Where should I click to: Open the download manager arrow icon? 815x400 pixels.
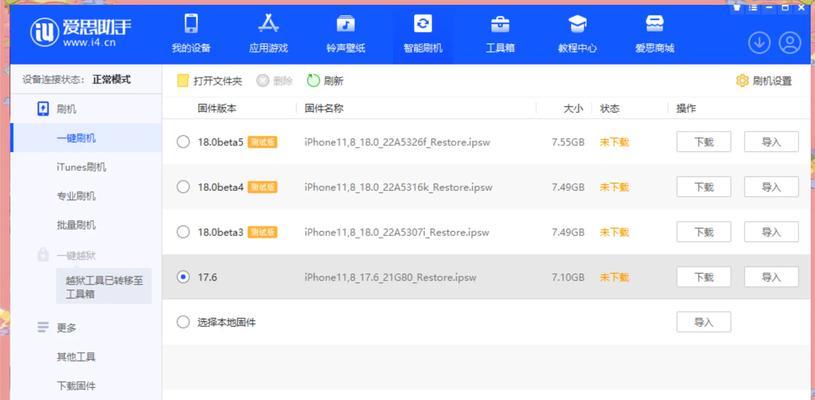click(759, 43)
